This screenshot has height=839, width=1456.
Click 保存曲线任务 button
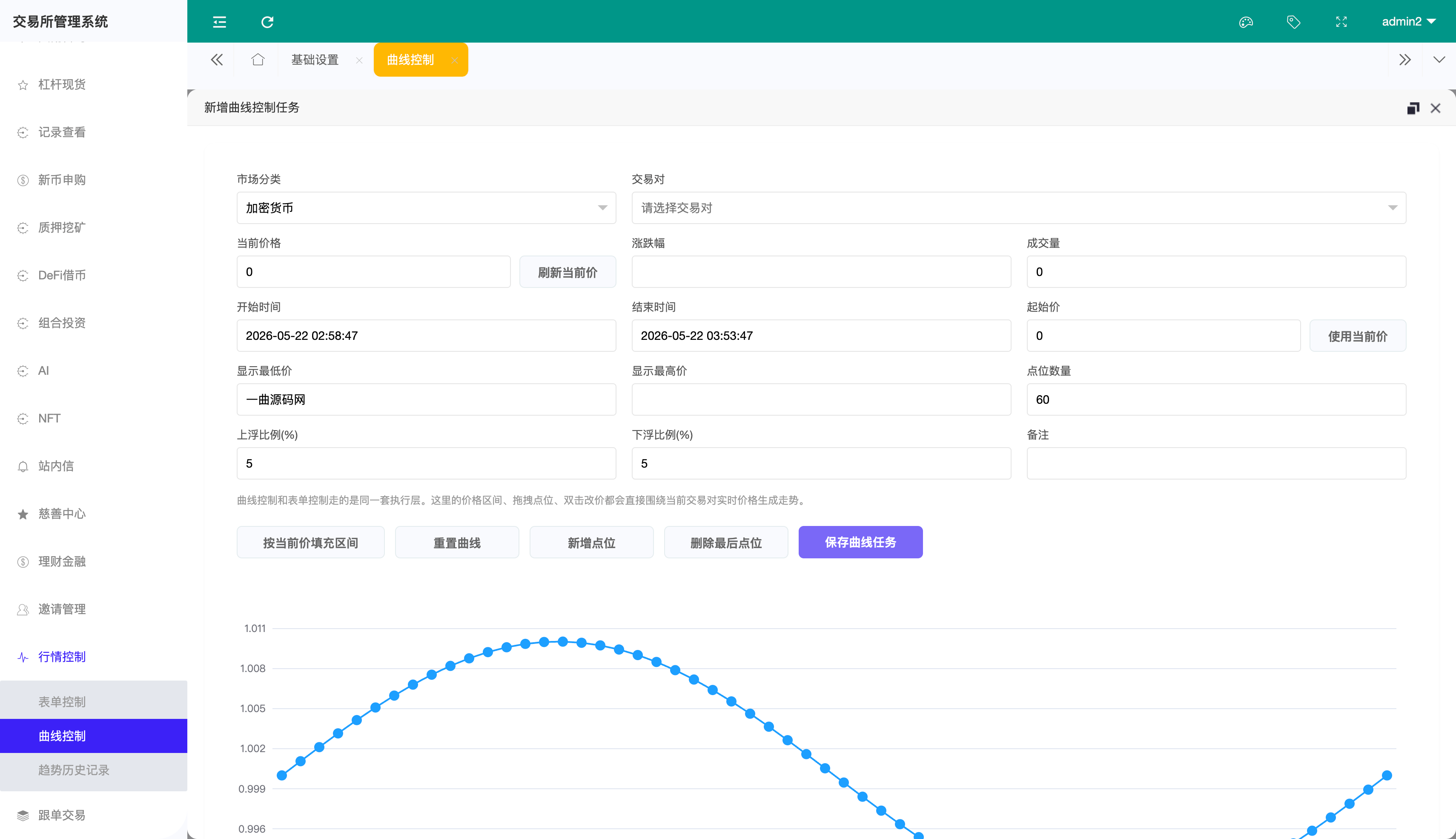860,542
